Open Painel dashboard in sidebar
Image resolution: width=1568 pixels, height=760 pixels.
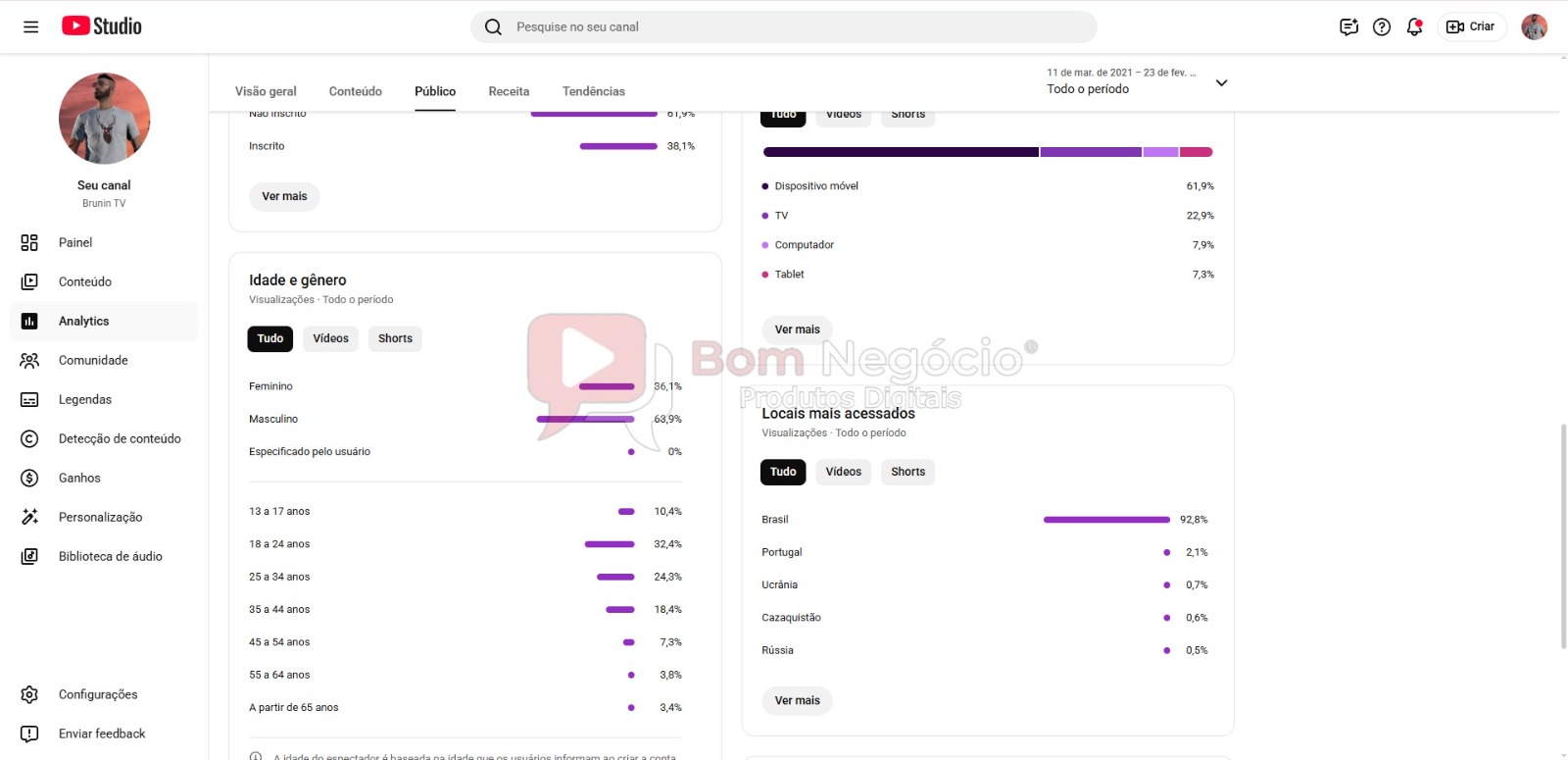(75, 242)
